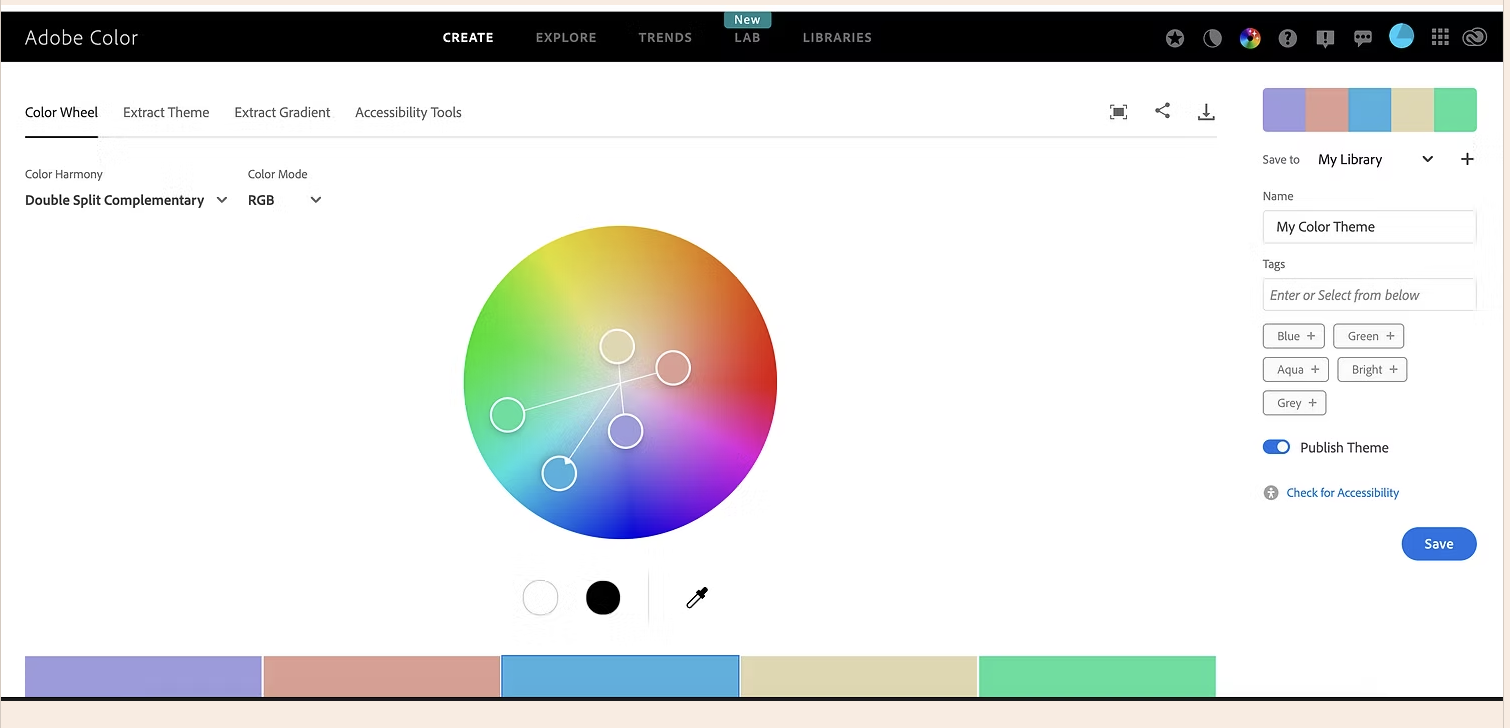
Task: Click the Adobe Color logo
Action: point(81,38)
